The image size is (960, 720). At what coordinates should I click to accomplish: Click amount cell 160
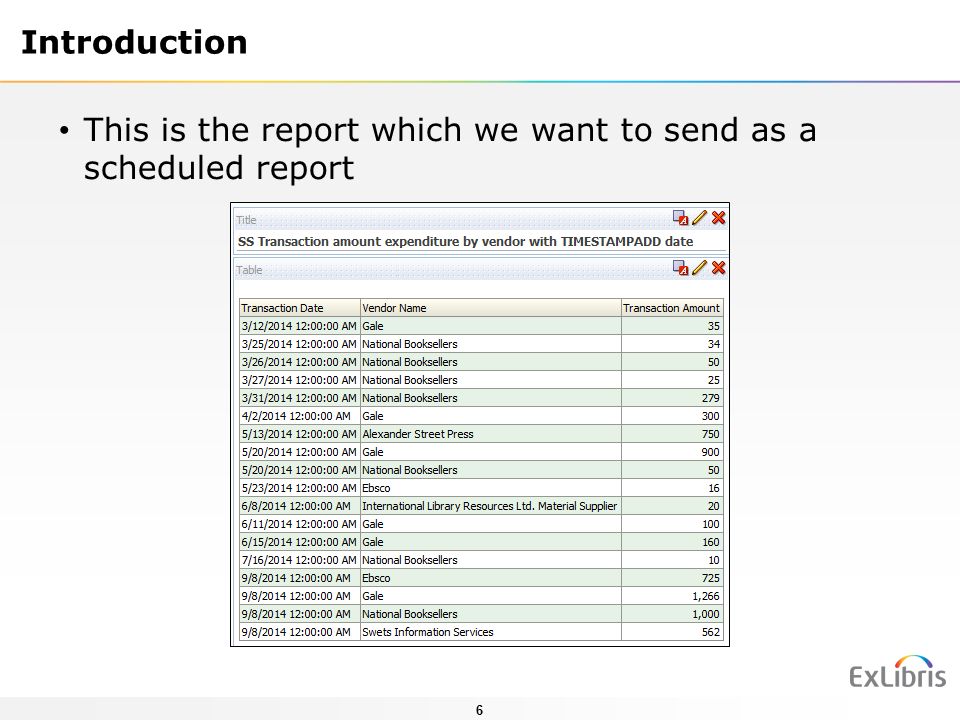click(672, 542)
